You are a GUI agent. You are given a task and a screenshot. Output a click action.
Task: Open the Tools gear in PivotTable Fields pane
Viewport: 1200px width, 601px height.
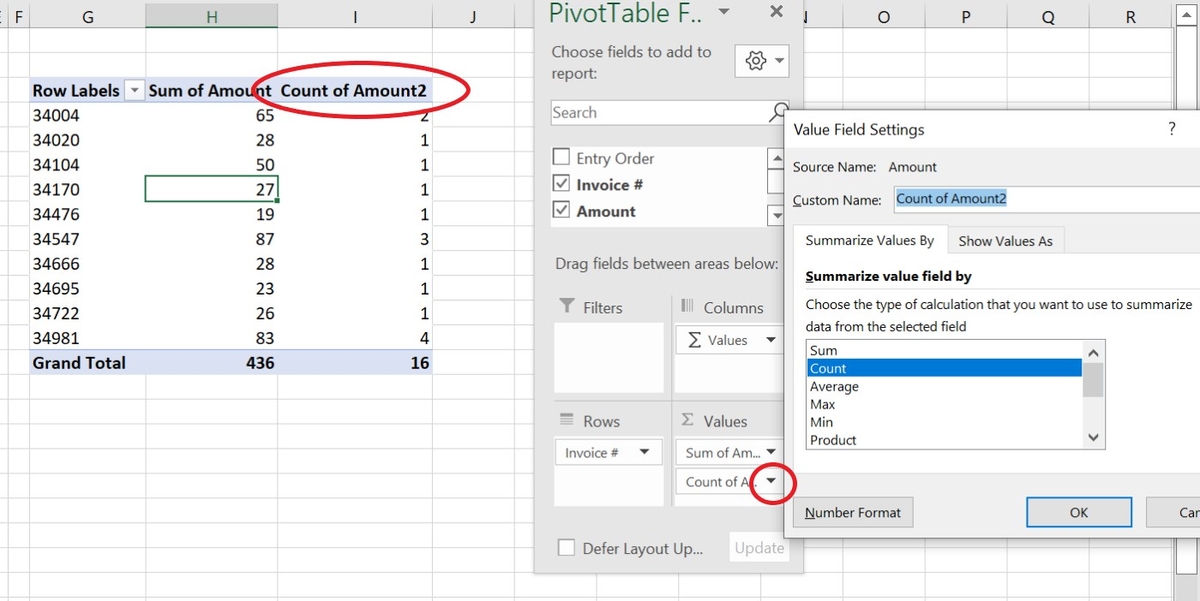click(x=754, y=61)
